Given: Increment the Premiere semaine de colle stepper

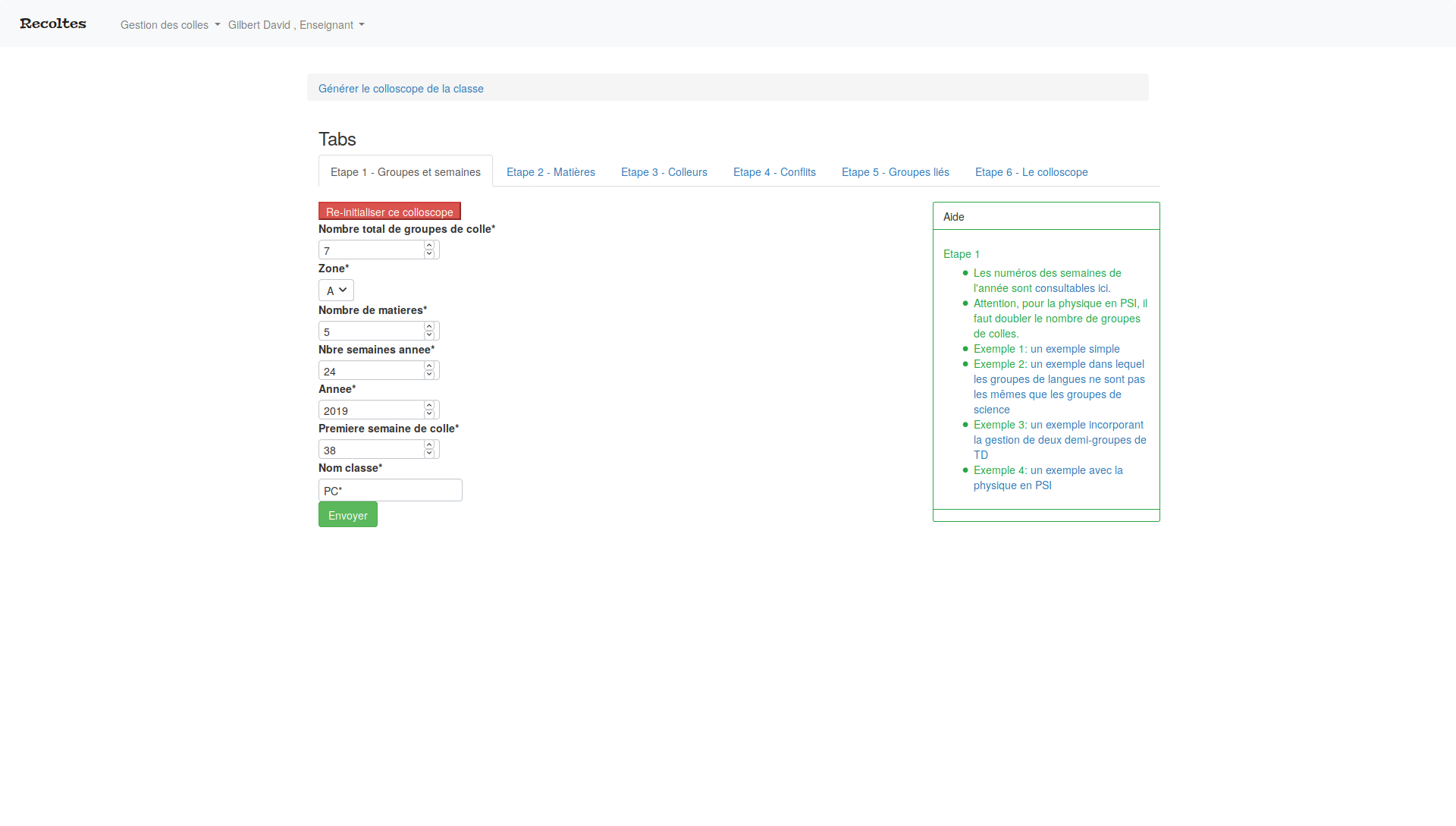Looking at the screenshot, I should (429, 445).
